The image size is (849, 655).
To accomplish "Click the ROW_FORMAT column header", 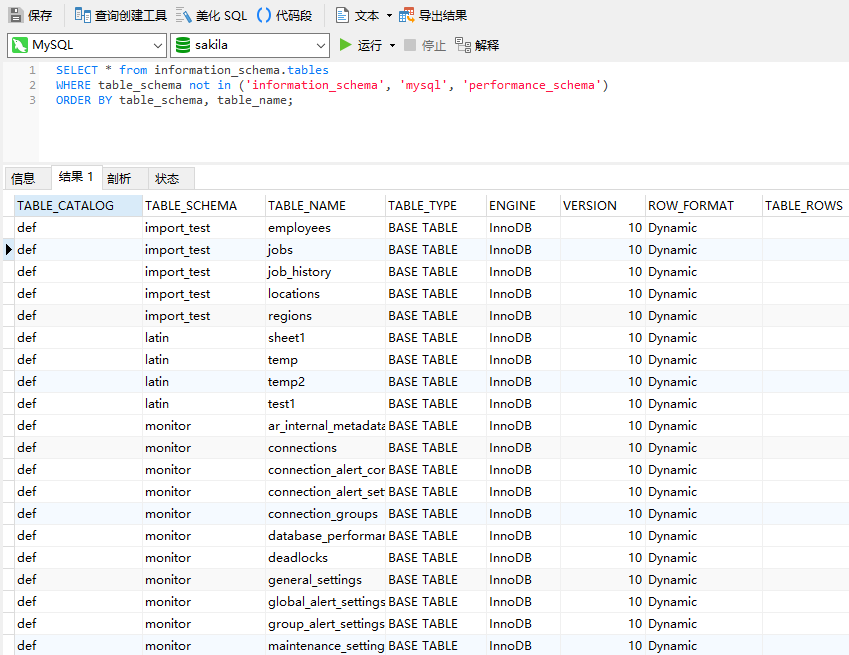I will coord(703,206).
